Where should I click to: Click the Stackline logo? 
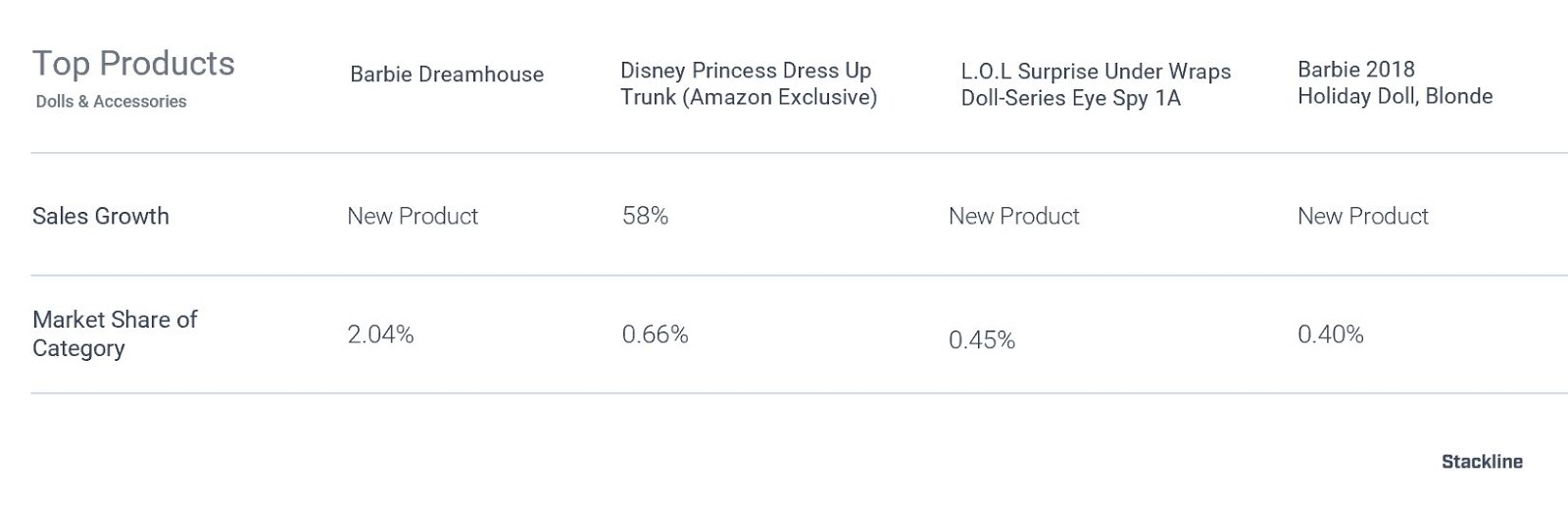[x=1482, y=462]
